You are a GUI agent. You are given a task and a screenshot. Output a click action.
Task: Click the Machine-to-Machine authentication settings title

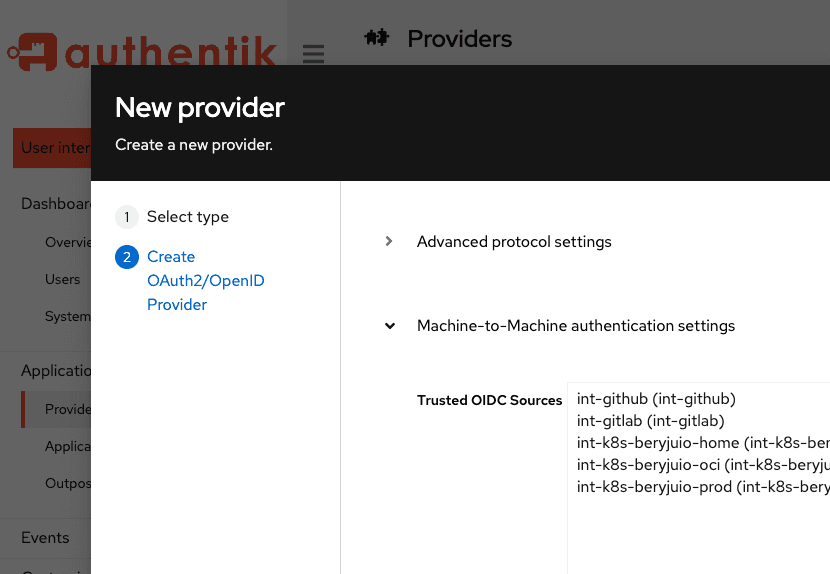click(x=576, y=326)
